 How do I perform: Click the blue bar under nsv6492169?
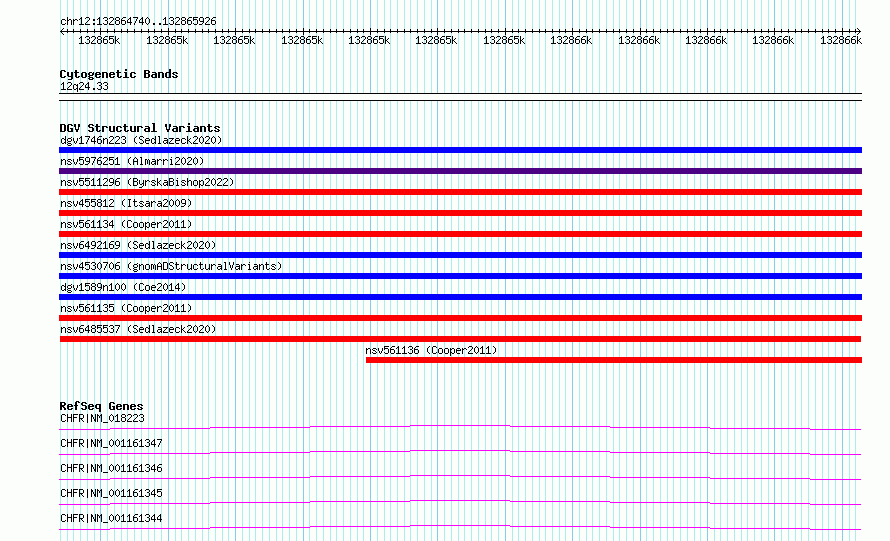(460, 255)
